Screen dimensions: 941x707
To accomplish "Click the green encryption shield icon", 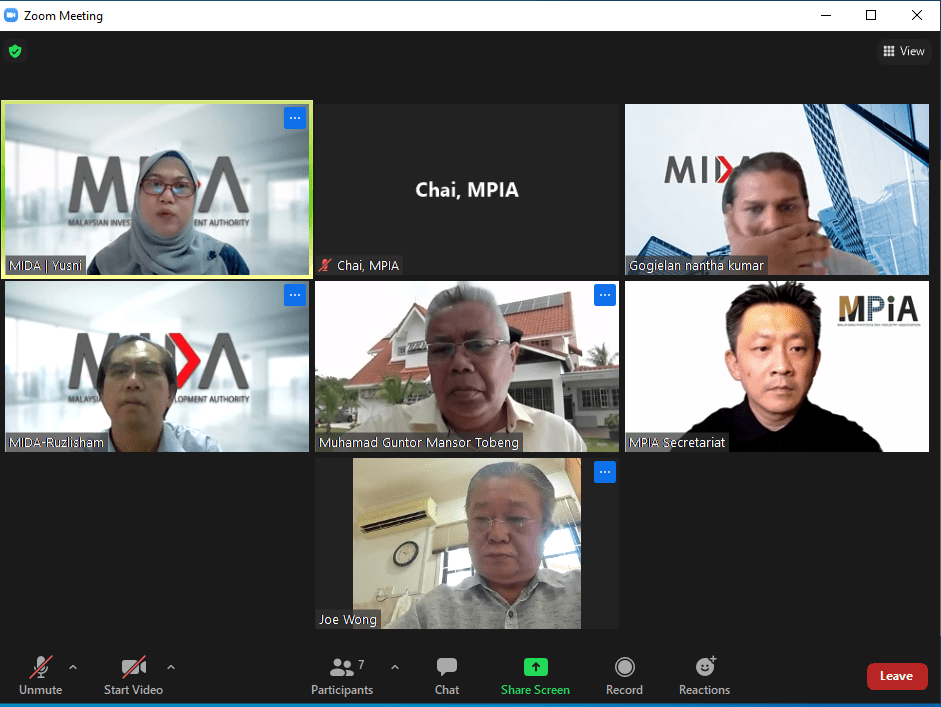I will (15, 51).
